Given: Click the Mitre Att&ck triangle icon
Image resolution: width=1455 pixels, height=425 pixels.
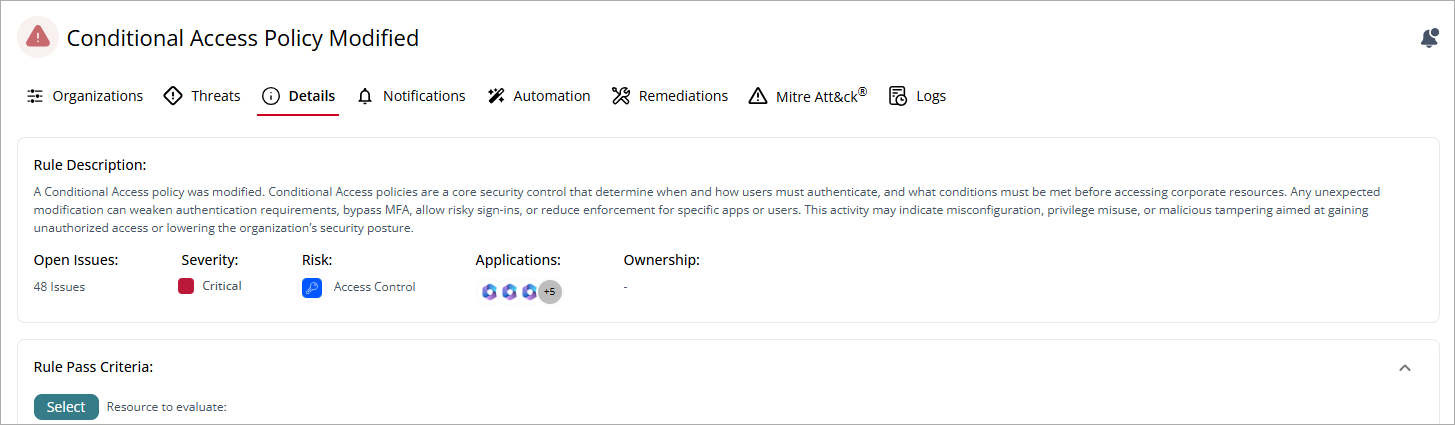Looking at the screenshot, I should tap(758, 97).
